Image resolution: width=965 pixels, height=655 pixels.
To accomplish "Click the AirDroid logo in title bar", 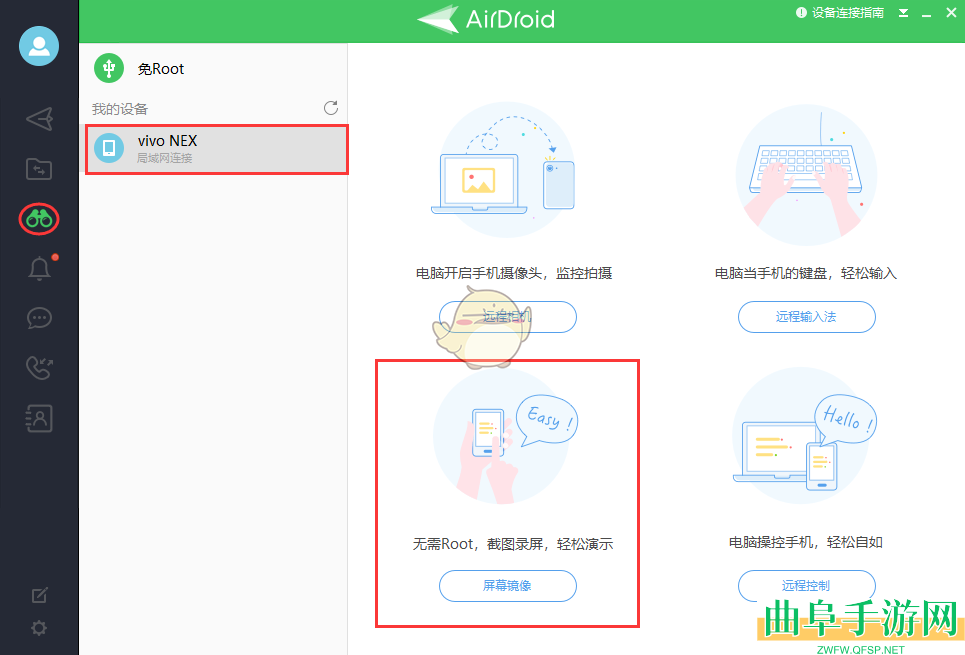I will (486, 19).
